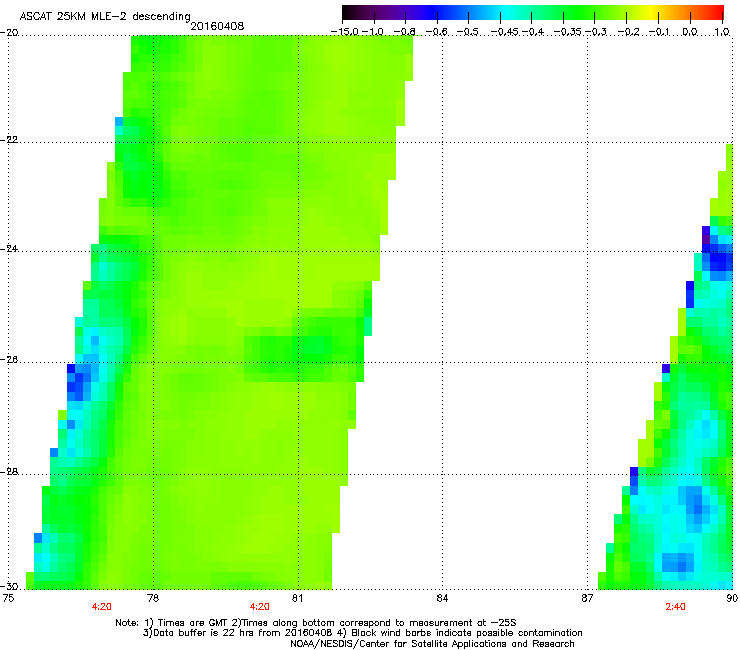Select the latitude axis label "-30"
Image resolution: width=740 pixels, height=650 pixels.
[8, 587]
